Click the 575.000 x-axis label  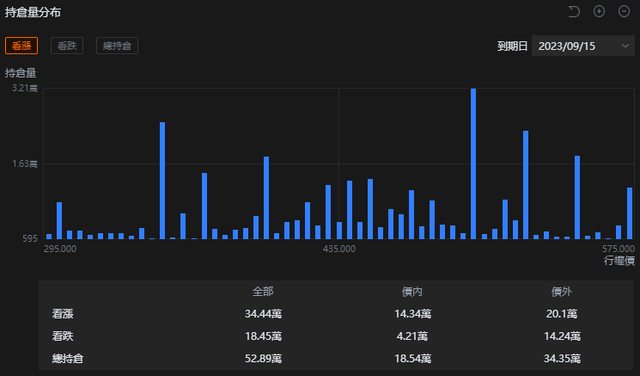[x=618, y=249]
